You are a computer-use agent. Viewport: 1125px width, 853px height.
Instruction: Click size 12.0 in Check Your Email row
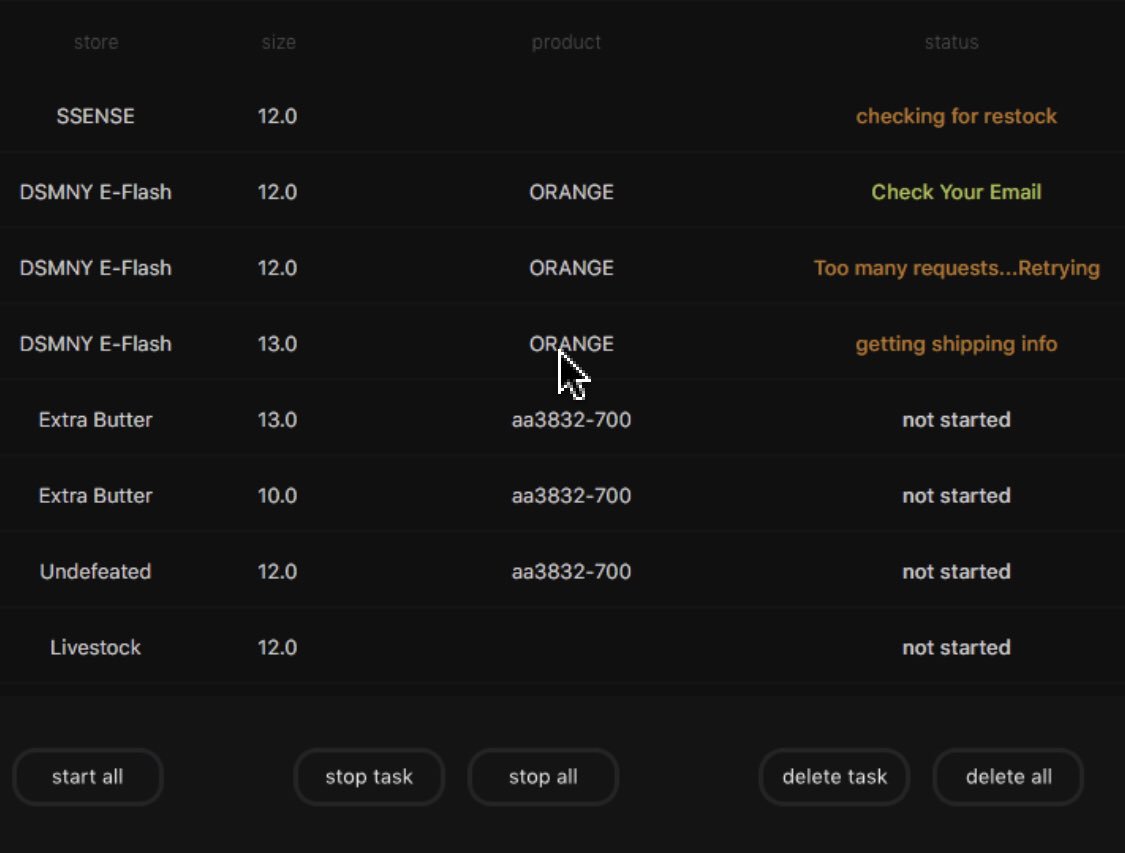pyautogui.click(x=278, y=192)
